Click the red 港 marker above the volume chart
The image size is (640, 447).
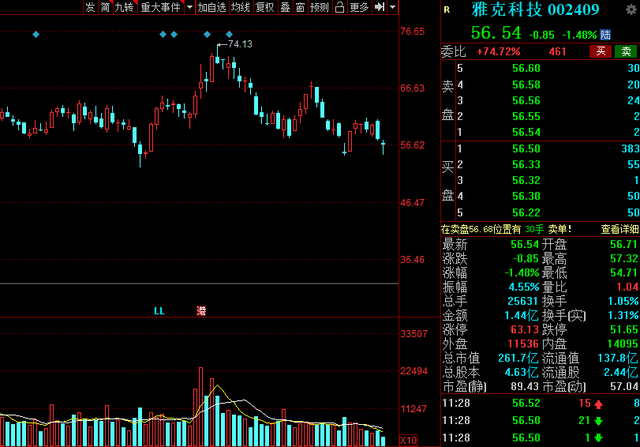click(x=201, y=310)
